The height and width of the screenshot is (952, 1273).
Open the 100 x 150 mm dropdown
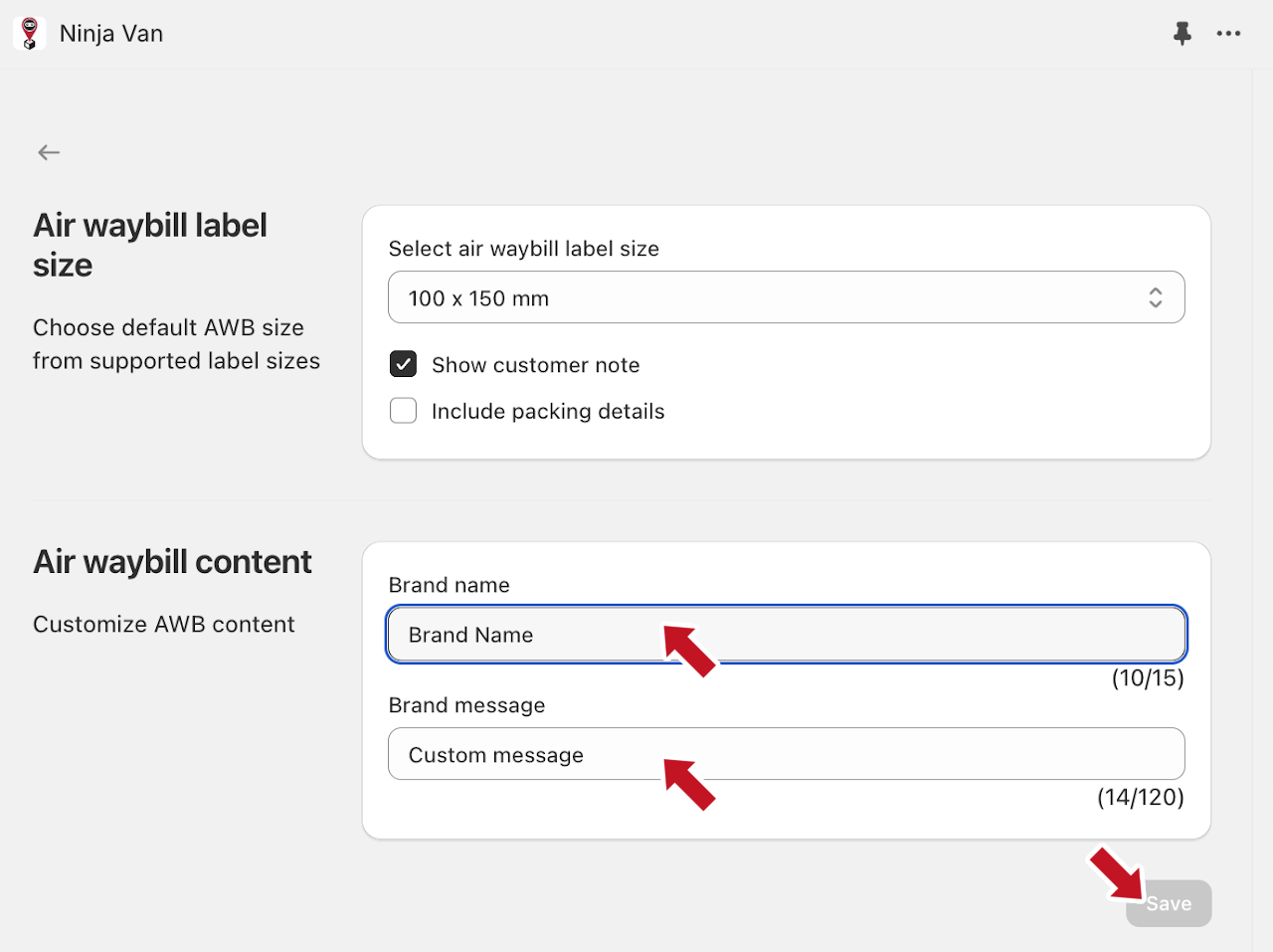[x=776, y=297]
